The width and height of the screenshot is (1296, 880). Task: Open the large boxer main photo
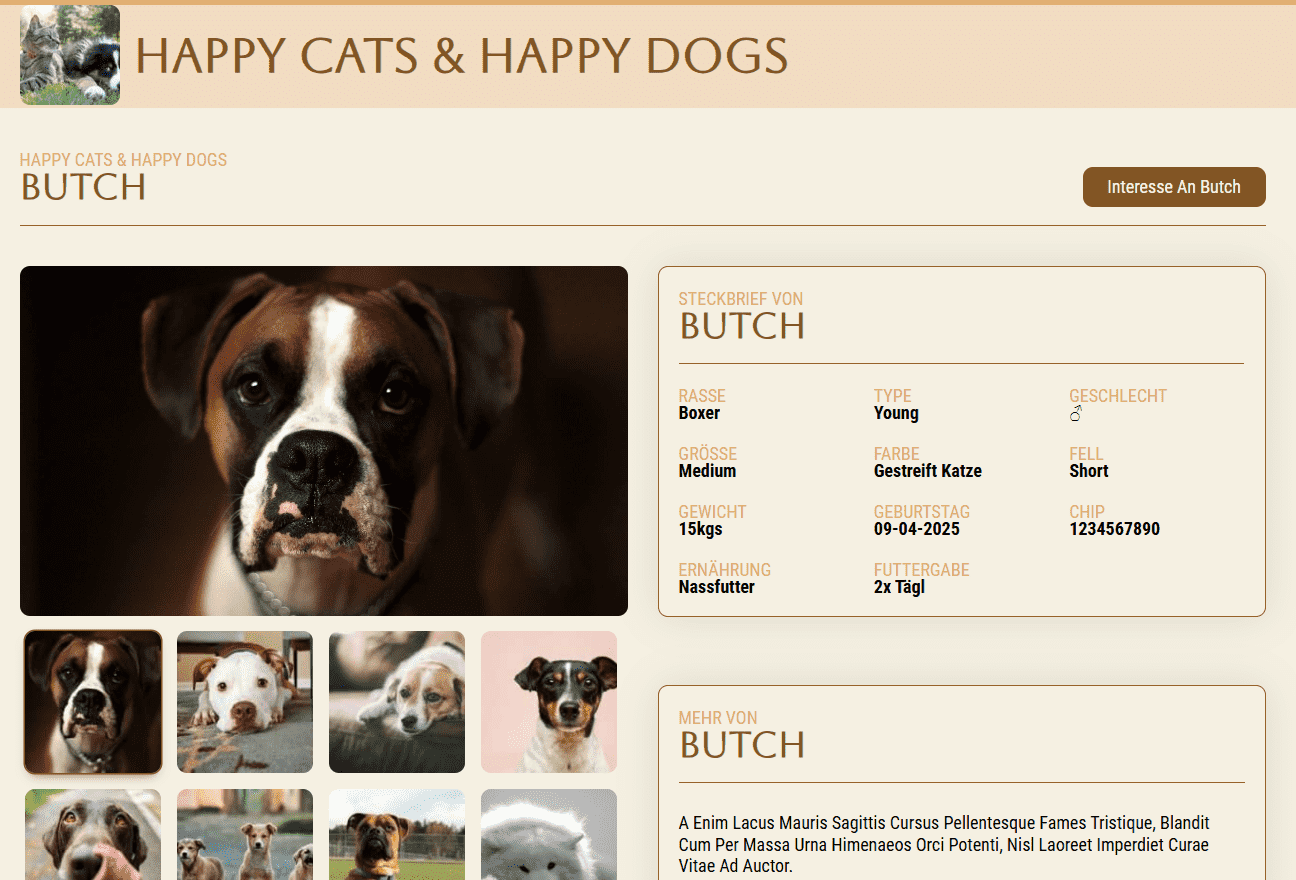click(324, 440)
